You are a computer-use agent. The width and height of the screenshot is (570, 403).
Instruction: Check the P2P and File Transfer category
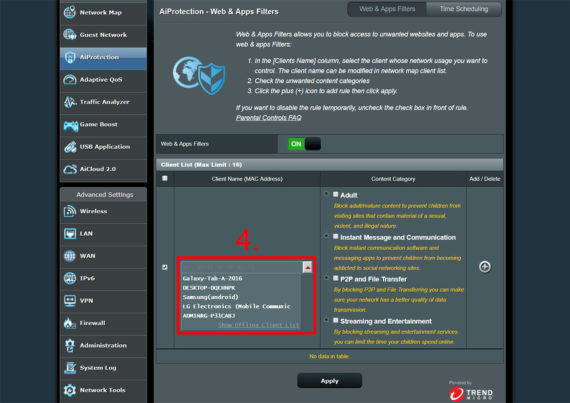coord(336,278)
